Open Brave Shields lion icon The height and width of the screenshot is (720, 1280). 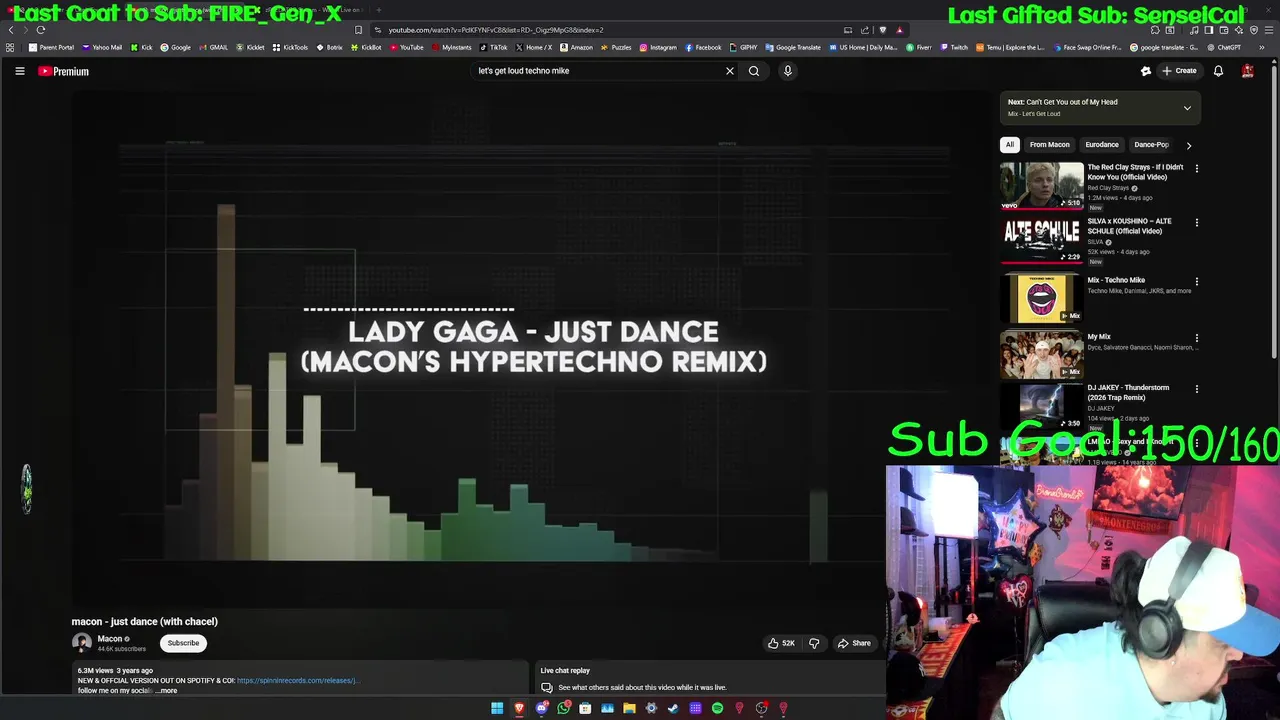click(x=882, y=30)
